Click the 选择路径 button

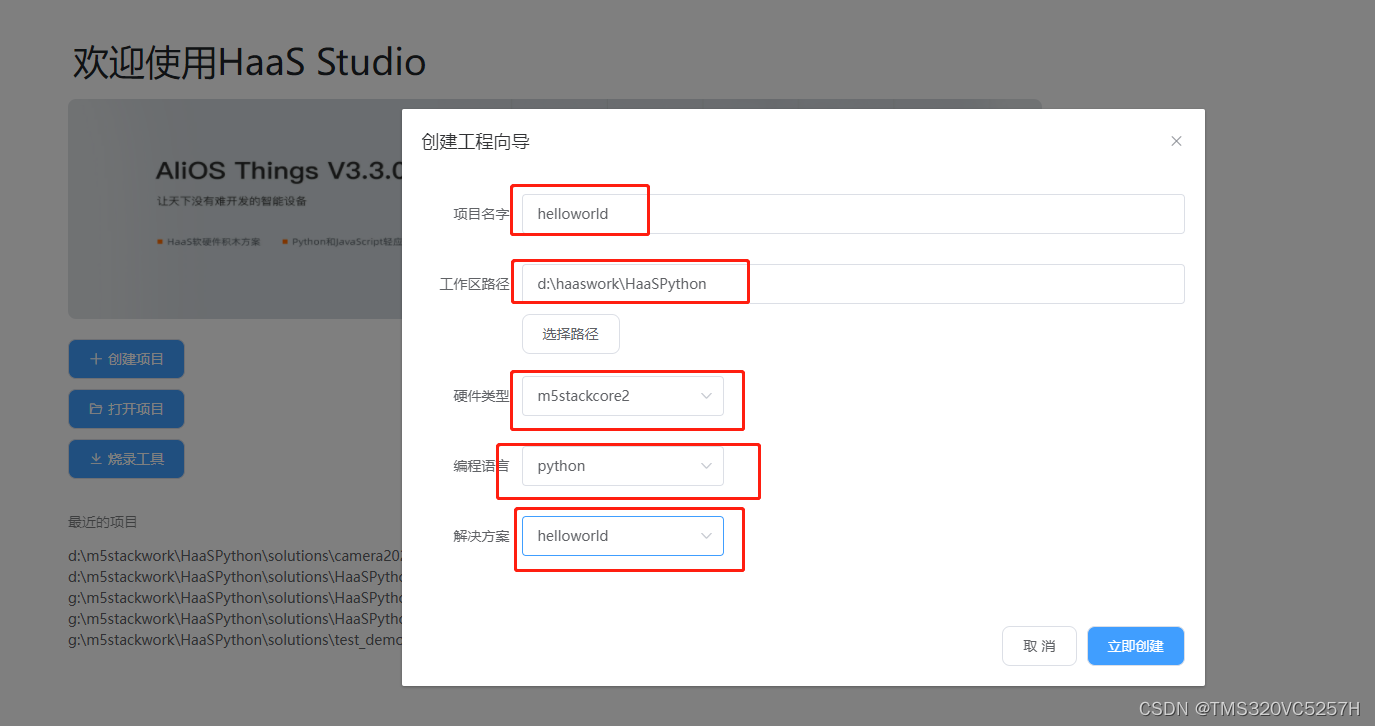[571, 334]
